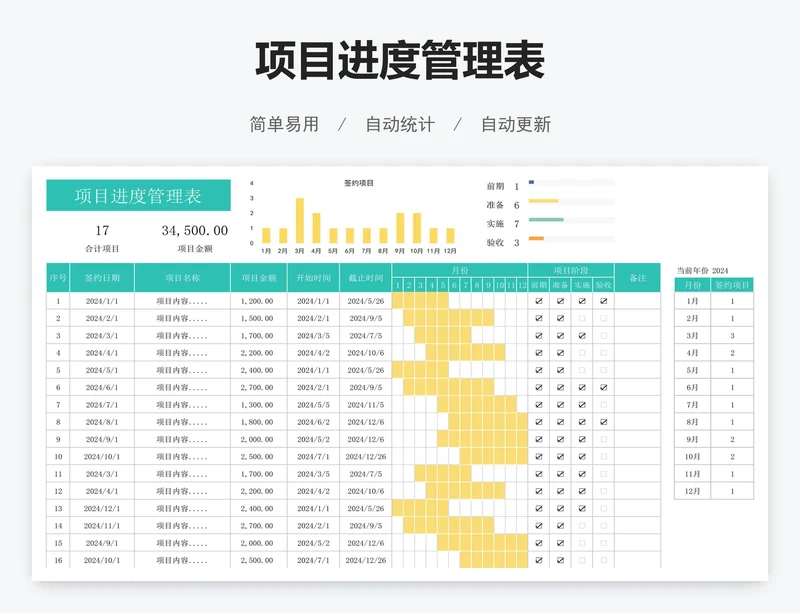Viewport: 800px width, 613px height.
Task: Select the 1,200.00 amount in row 1
Action: [x=257, y=301]
